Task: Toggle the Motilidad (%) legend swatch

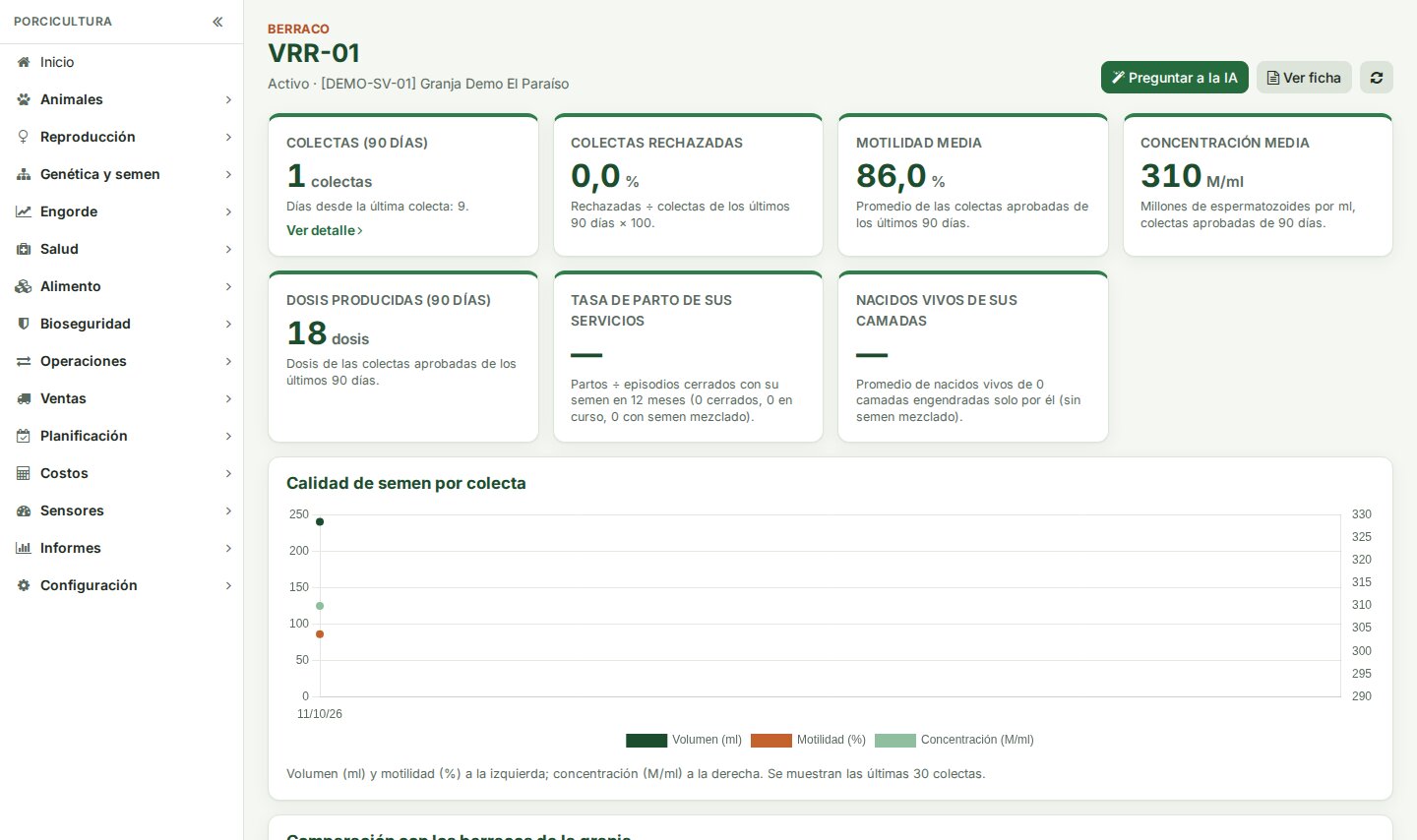Action: click(x=771, y=741)
